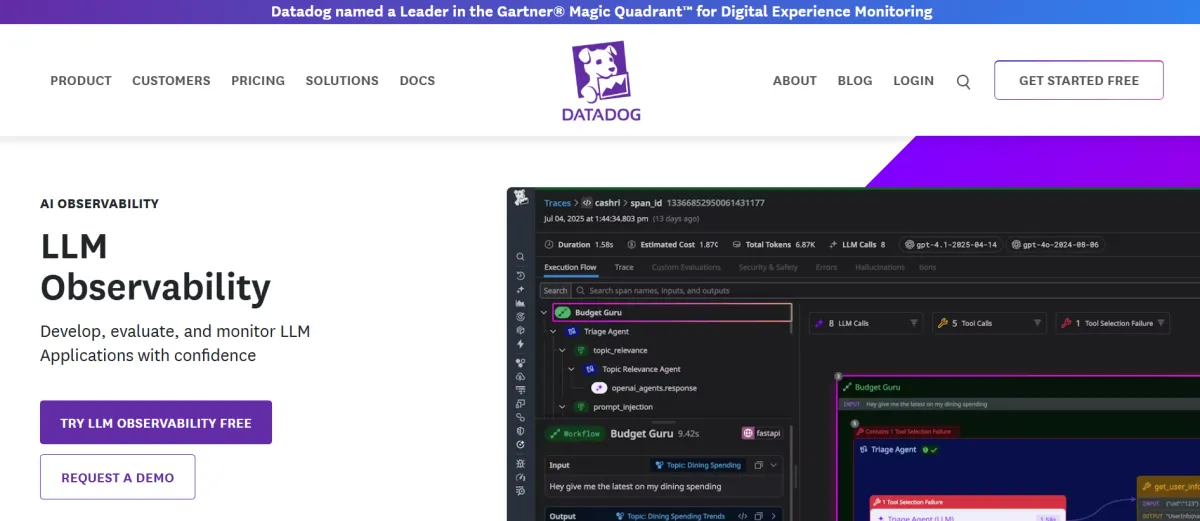
Task: Click the gpt-4.1-2025-04-14 model chip
Action: [951, 244]
